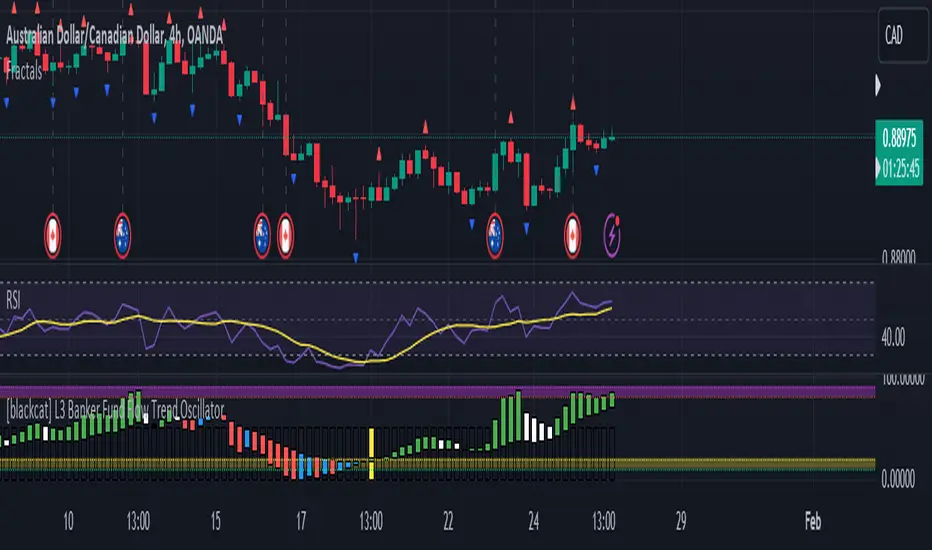The image size is (932, 550).
Task: Open Canada flag event right of adjacent Australia flag
Action: 285,235
